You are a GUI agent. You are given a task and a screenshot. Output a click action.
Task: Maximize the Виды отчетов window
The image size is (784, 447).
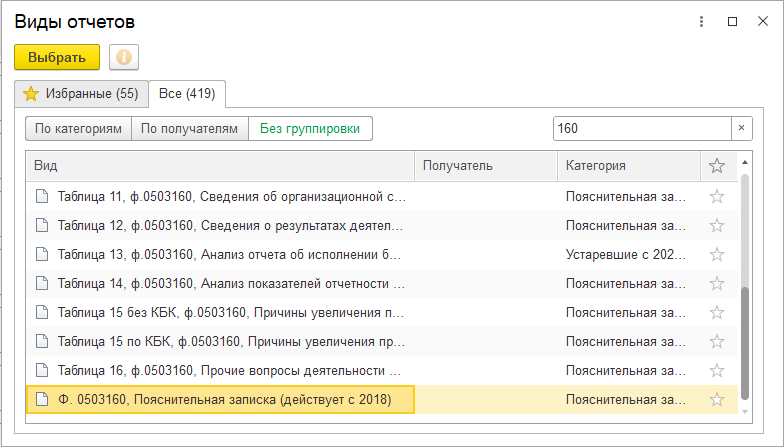click(x=732, y=22)
